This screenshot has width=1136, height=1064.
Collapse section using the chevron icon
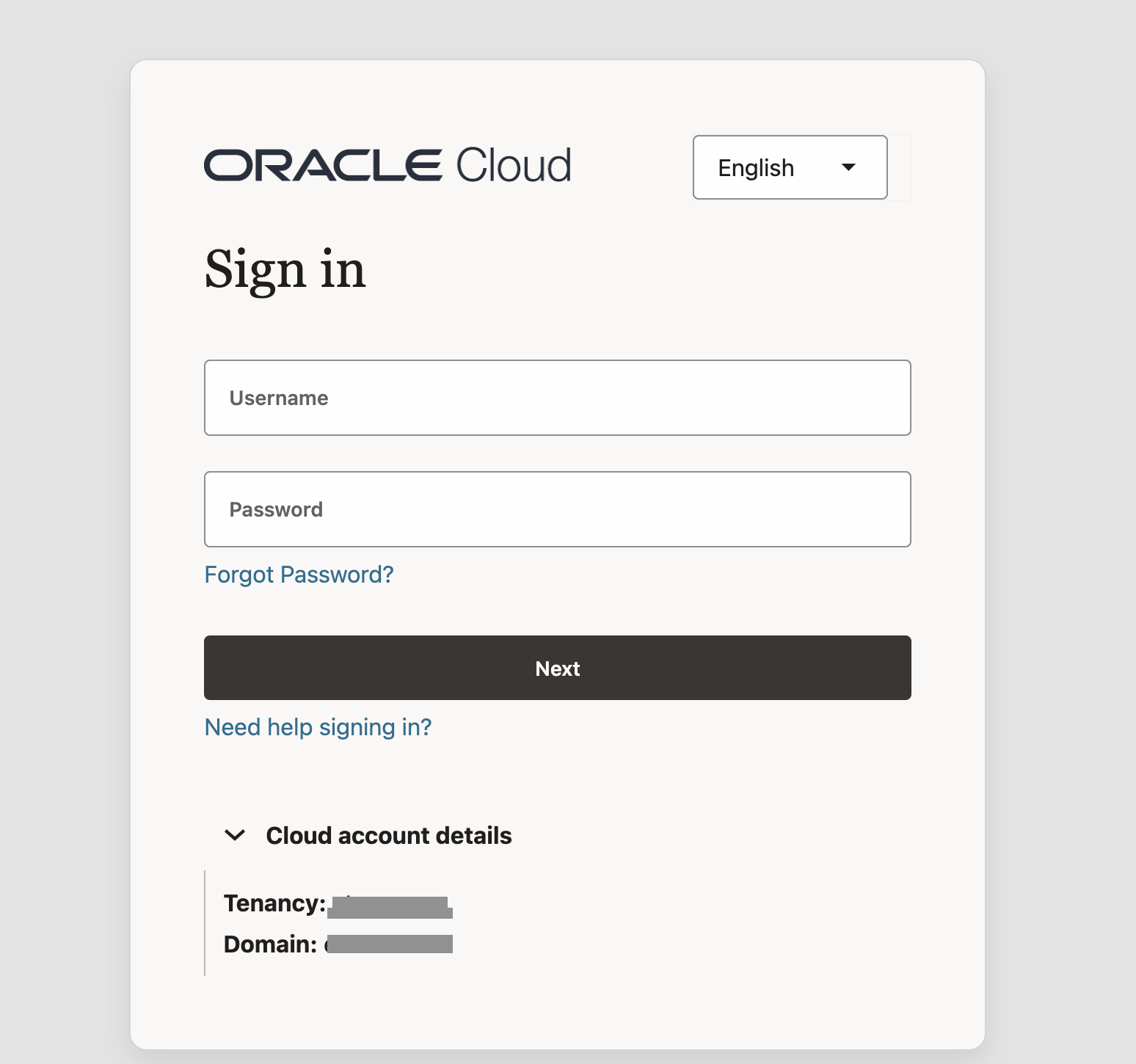[x=235, y=835]
